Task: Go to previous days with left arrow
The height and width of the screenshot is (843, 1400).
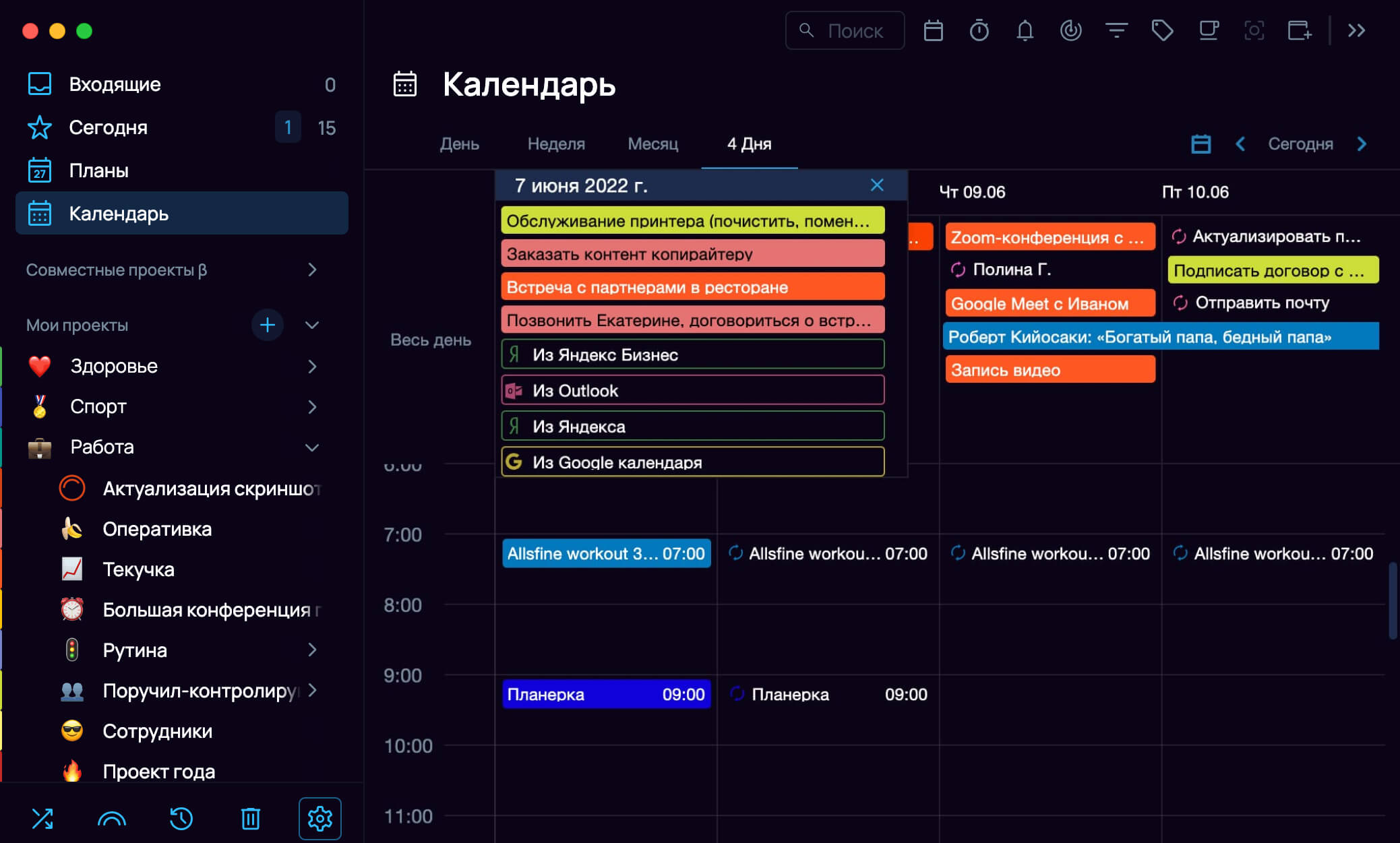Action: [x=1240, y=144]
